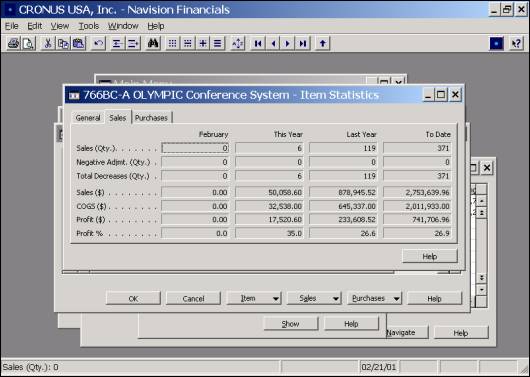Click the OK button
Viewport: 530px width, 377px height.
tap(133, 299)
